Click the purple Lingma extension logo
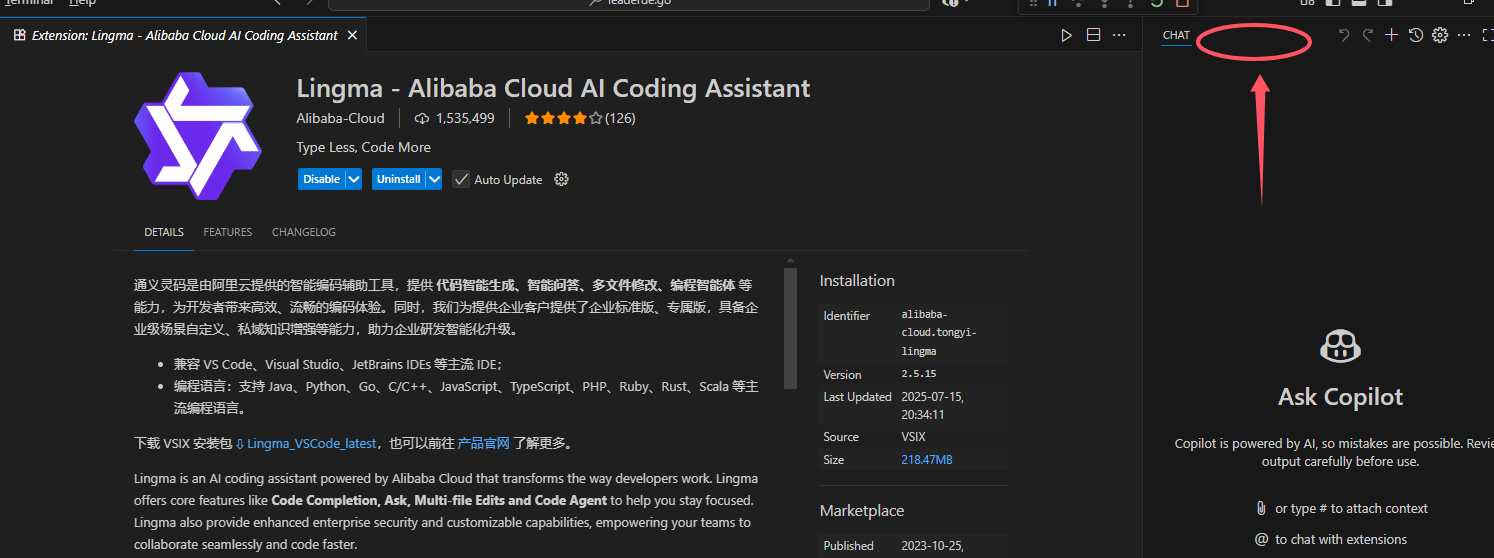 click(x=198, y=136)
